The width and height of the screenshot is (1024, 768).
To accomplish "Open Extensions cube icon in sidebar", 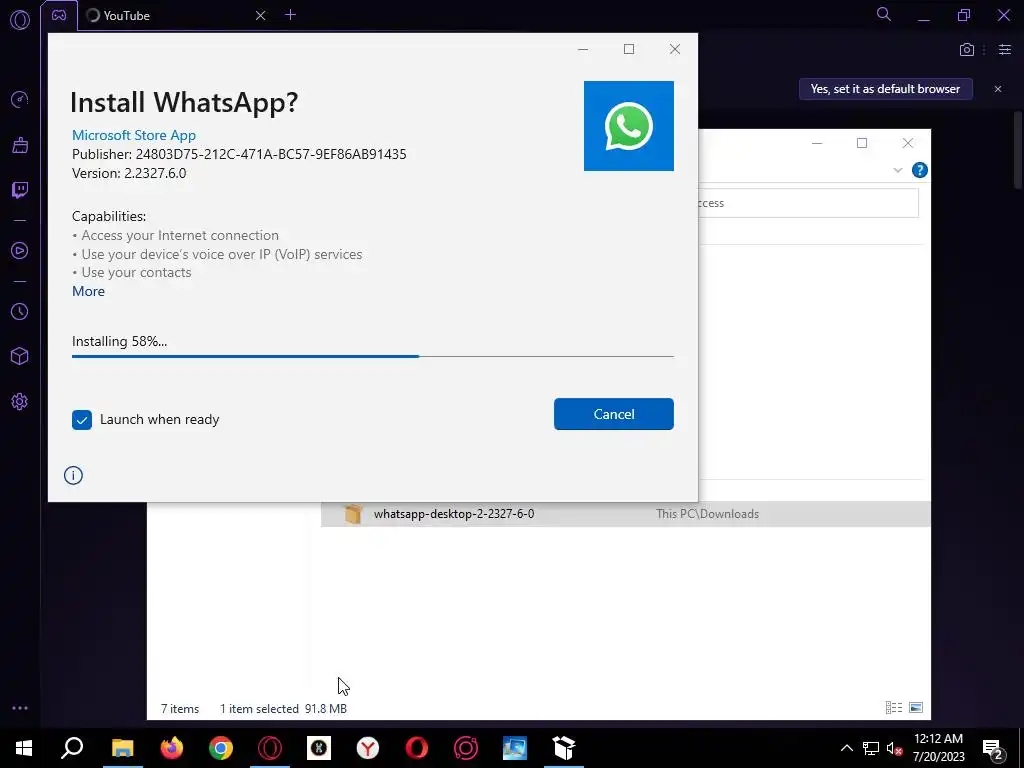I will [20, 356].
